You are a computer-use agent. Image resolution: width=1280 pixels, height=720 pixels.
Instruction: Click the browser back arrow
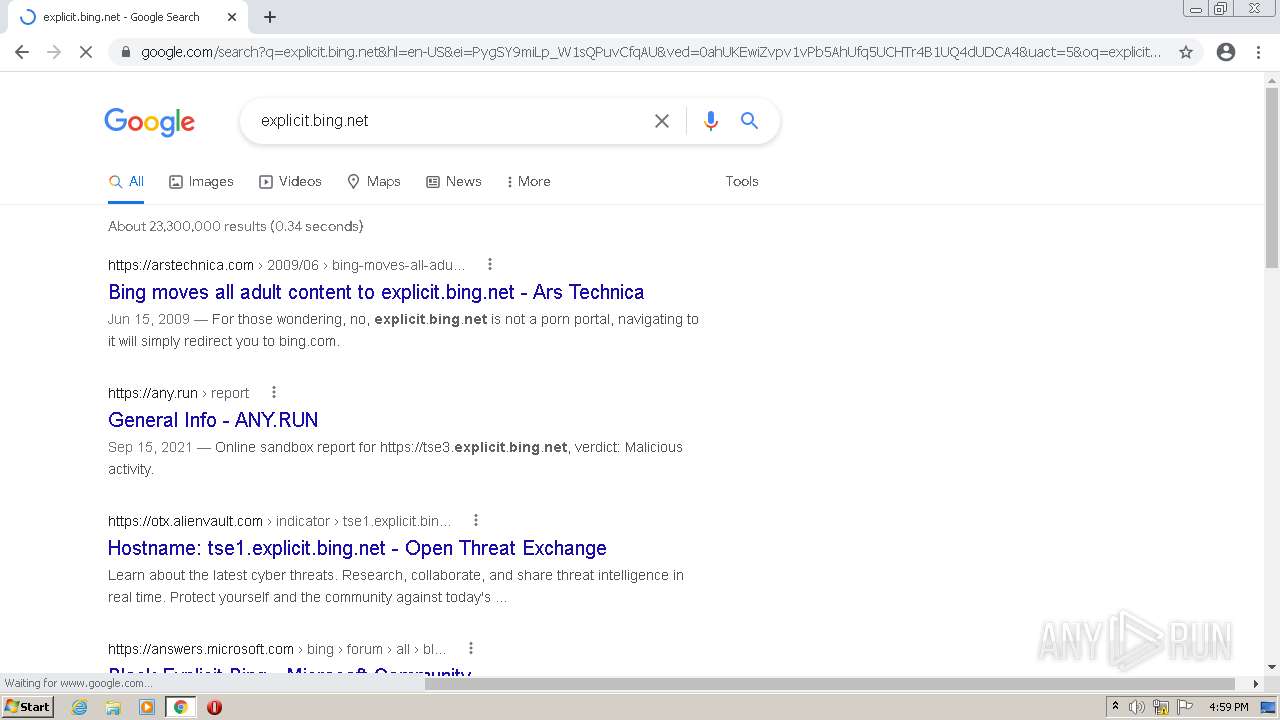click(22, 52)
